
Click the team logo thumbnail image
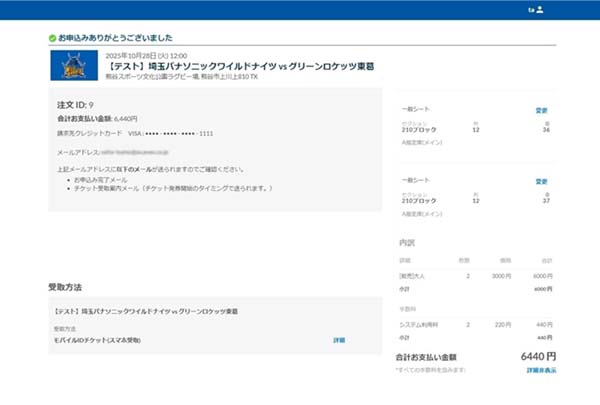click(73, 67)
